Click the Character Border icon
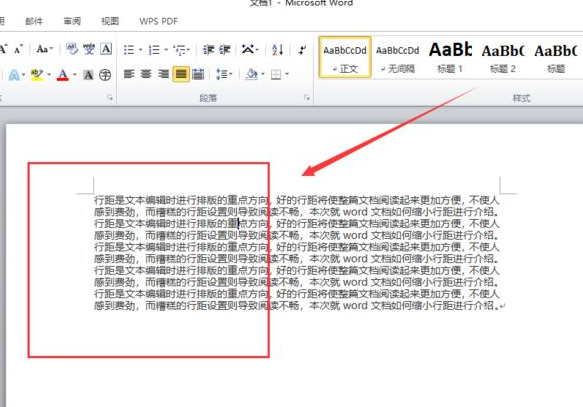583x407 pixels. (x=106, y=49)
